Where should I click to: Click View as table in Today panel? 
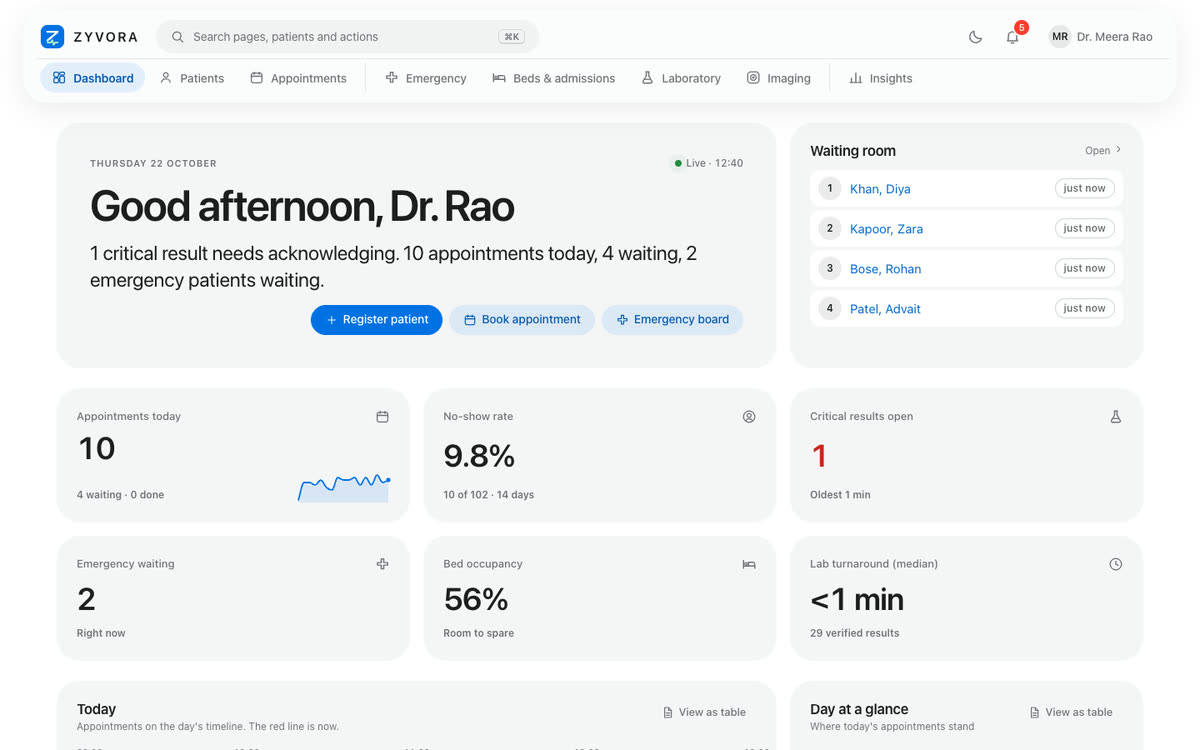tap(704, 712)
